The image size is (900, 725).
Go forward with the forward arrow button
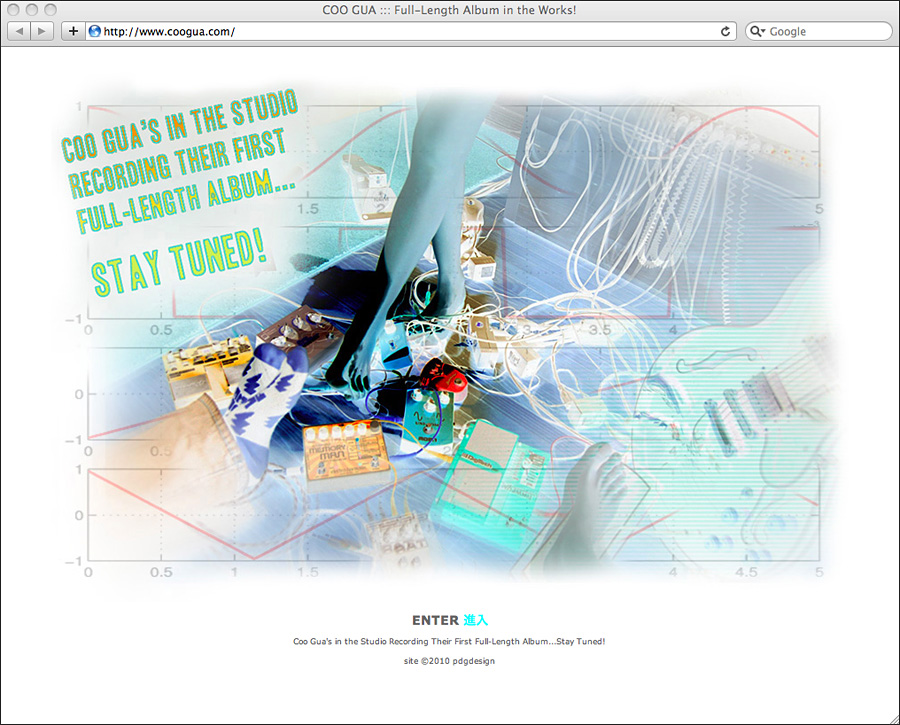pos(42,31)
